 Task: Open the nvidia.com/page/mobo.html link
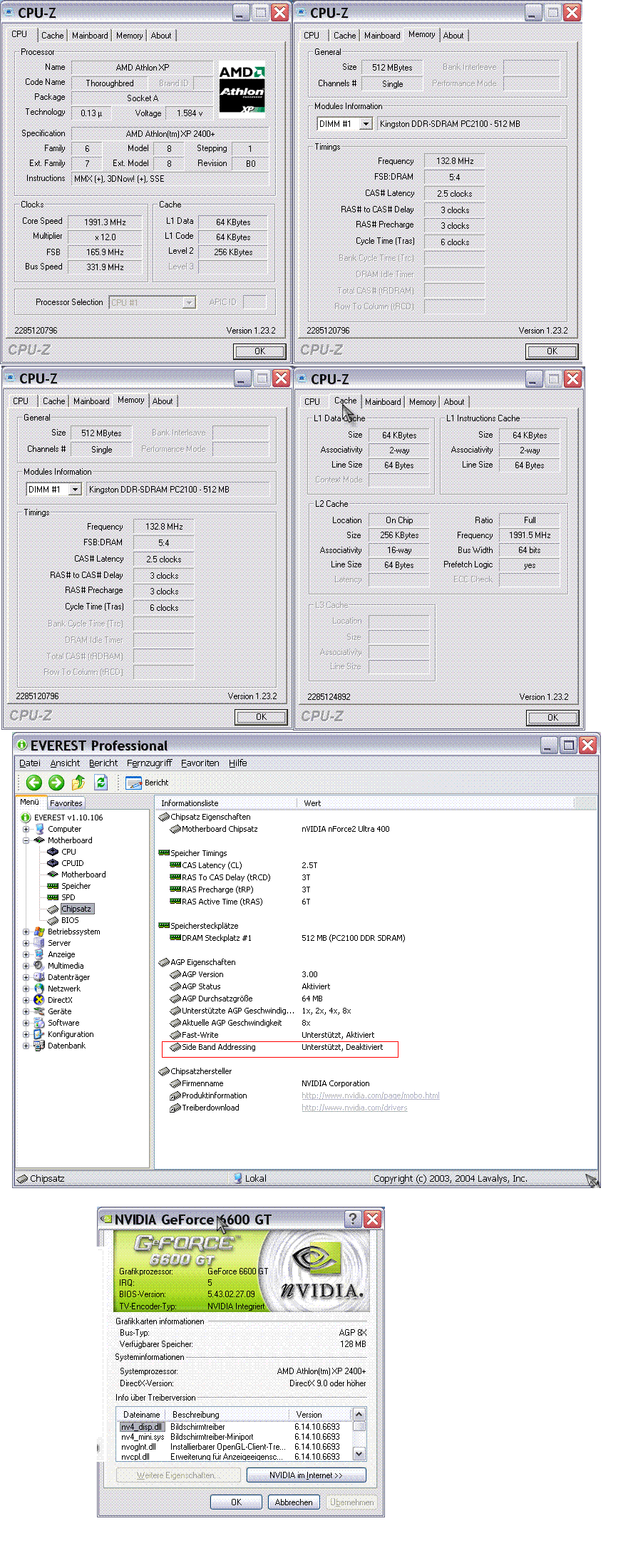point(371,1095)
